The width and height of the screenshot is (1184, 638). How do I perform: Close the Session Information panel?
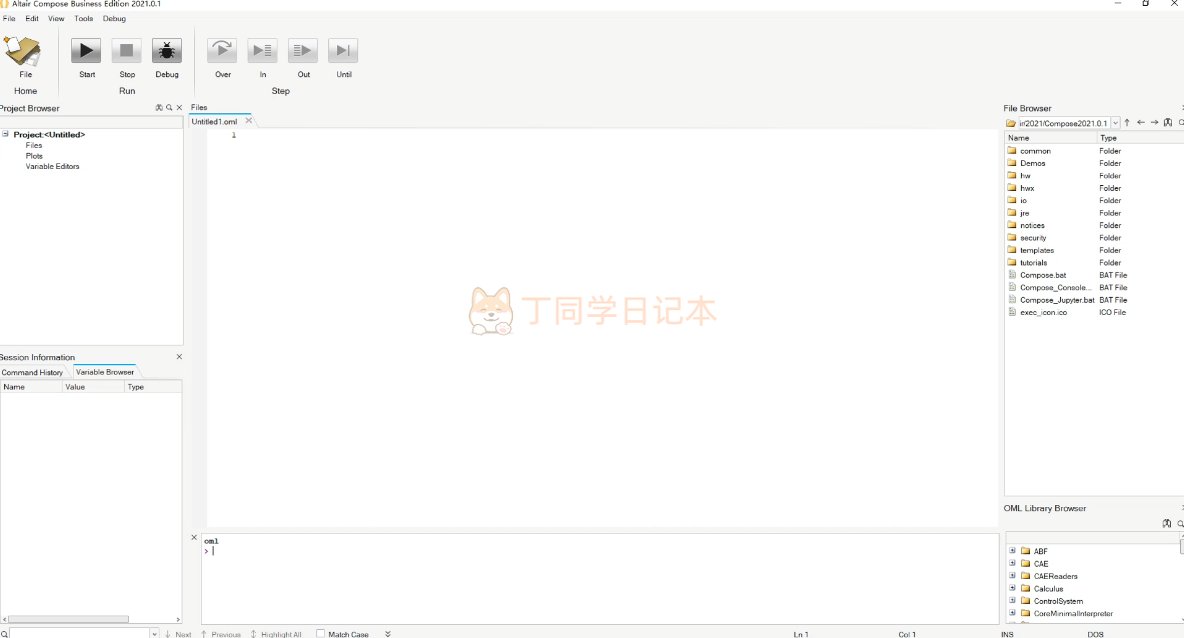point(179,356)
